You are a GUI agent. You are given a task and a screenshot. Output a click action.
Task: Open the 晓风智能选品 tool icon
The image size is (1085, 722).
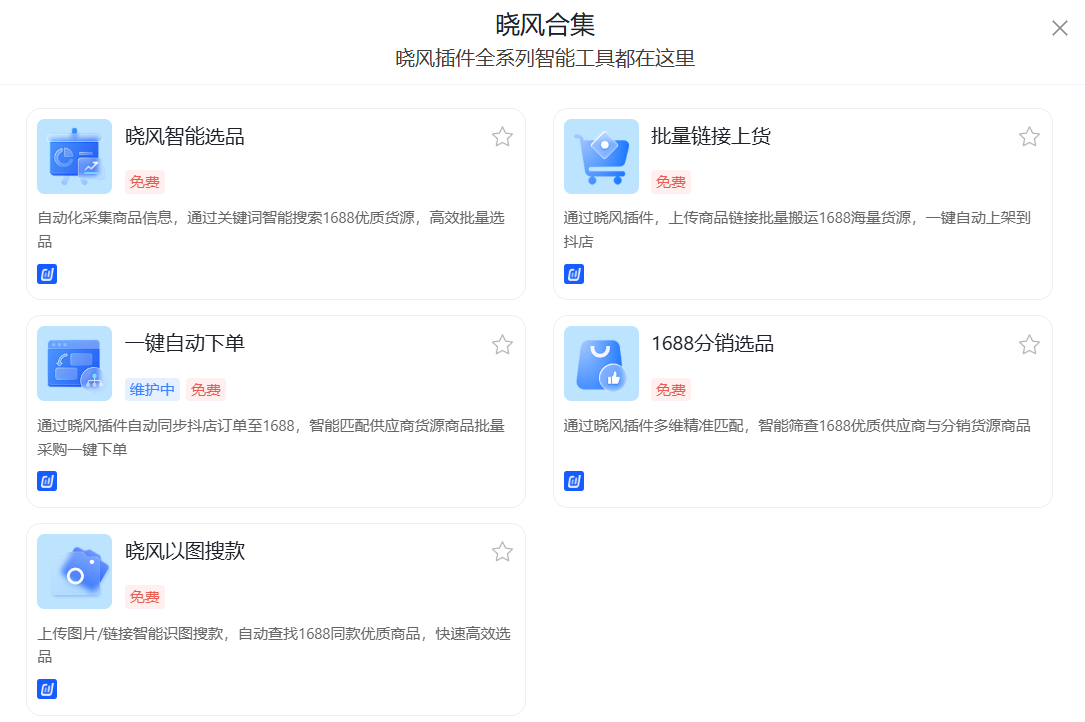[x=74, y=156]
